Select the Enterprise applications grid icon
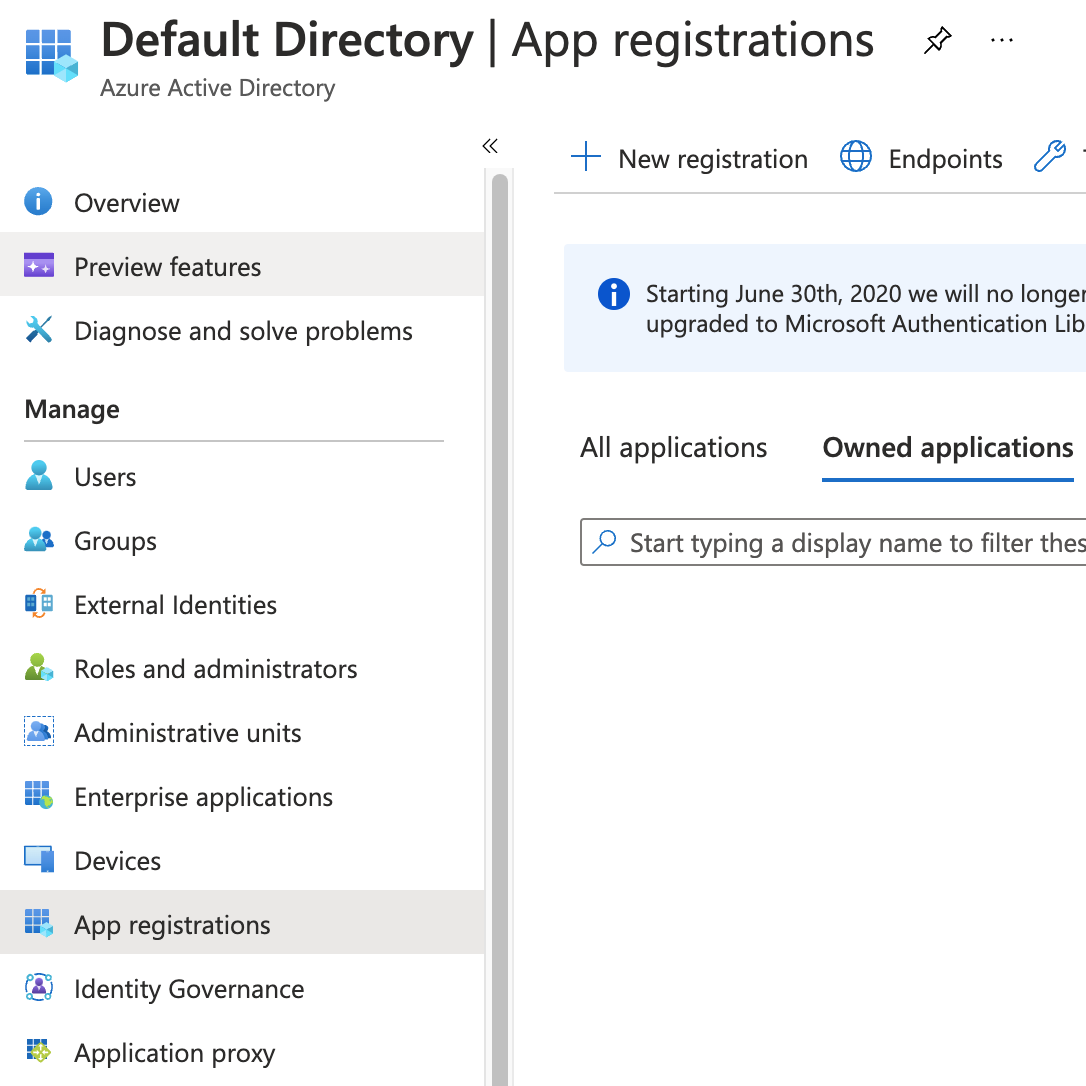 coord(40,796)
